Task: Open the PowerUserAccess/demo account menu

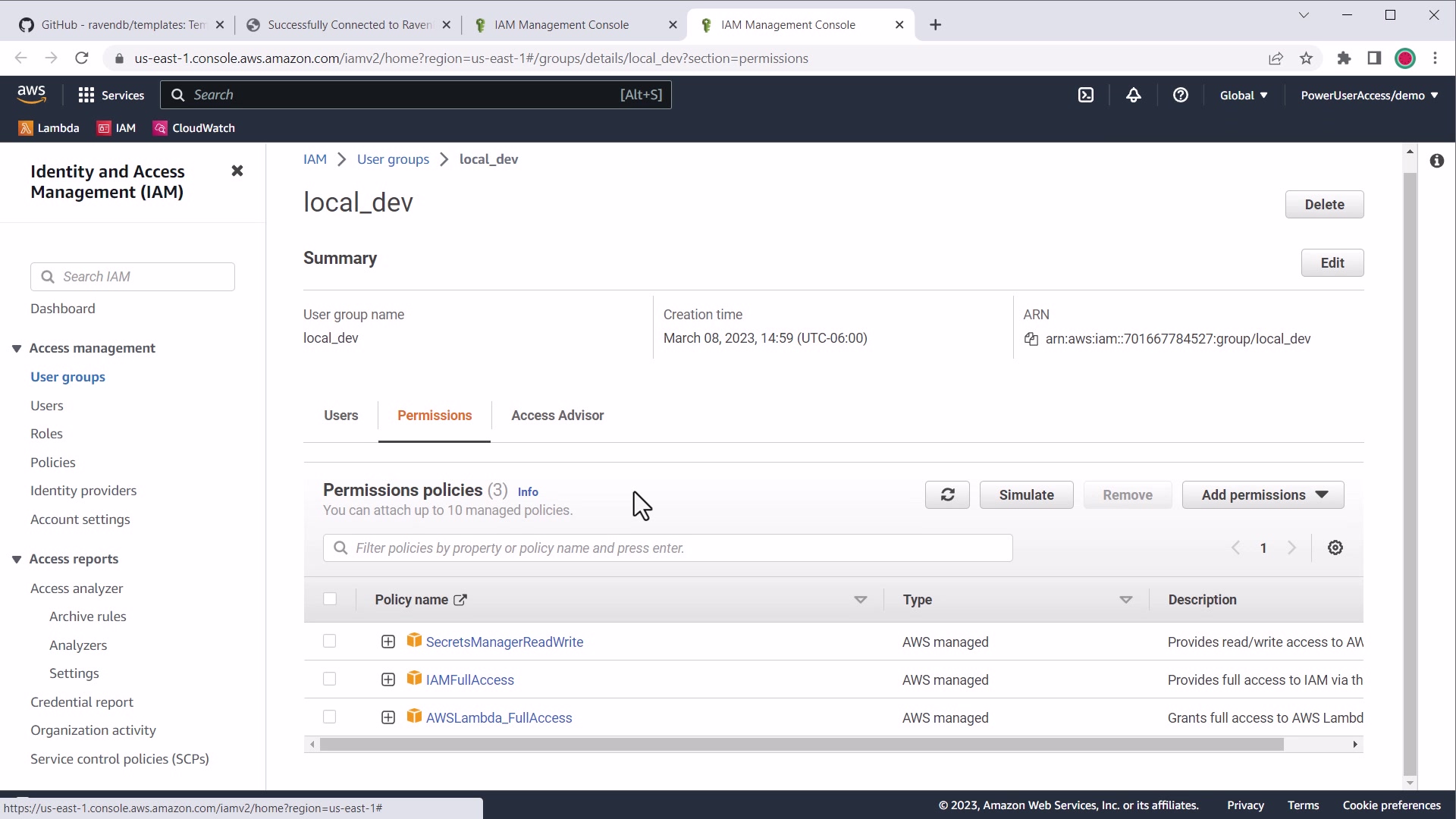Action: (1370, 96)
